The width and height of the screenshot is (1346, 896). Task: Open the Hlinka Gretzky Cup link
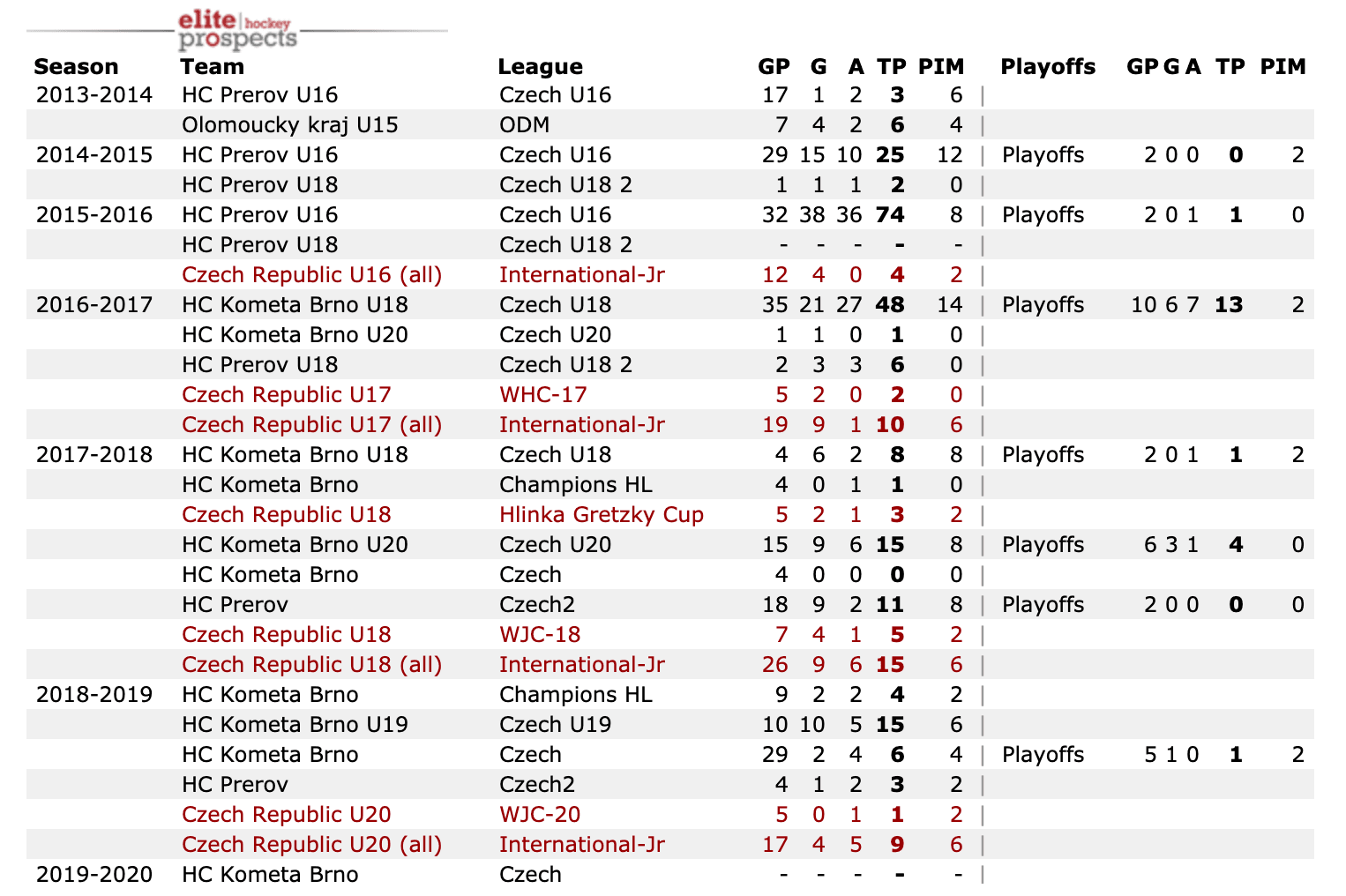[601, 515]
